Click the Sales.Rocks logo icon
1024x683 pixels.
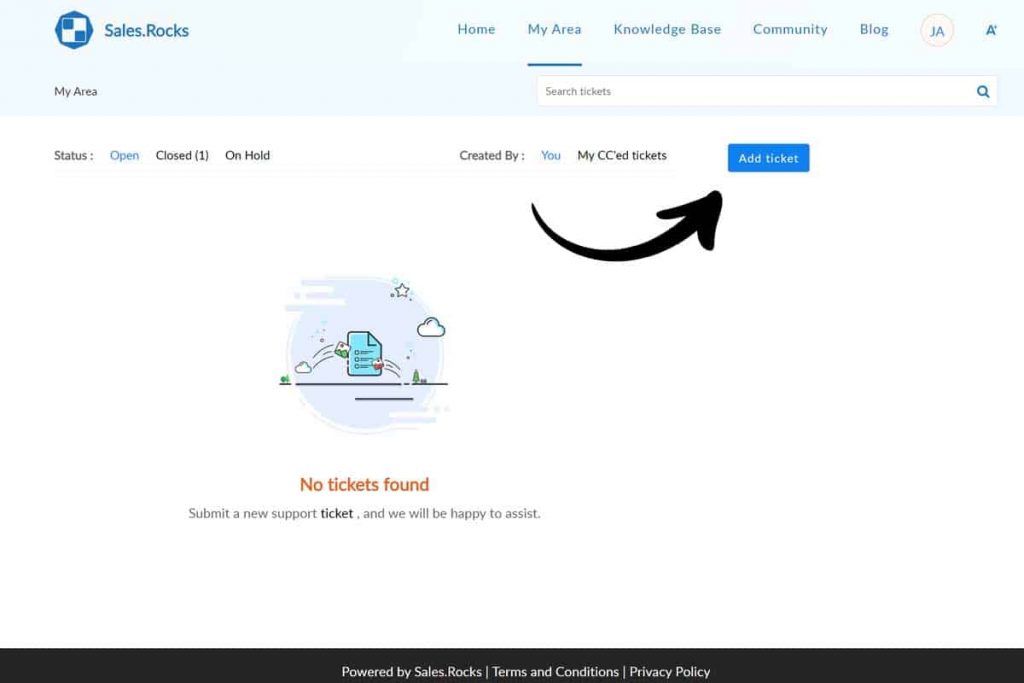tap(74, 30)
